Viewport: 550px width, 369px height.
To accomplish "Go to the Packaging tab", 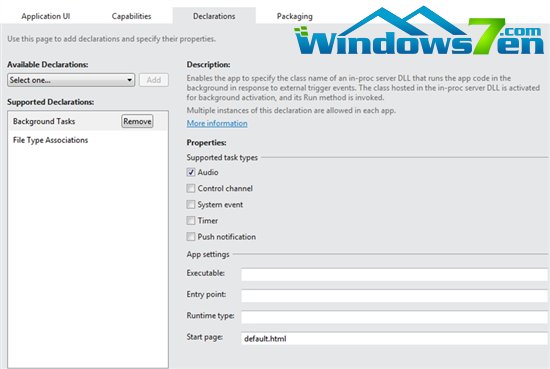I will point(294,16).
